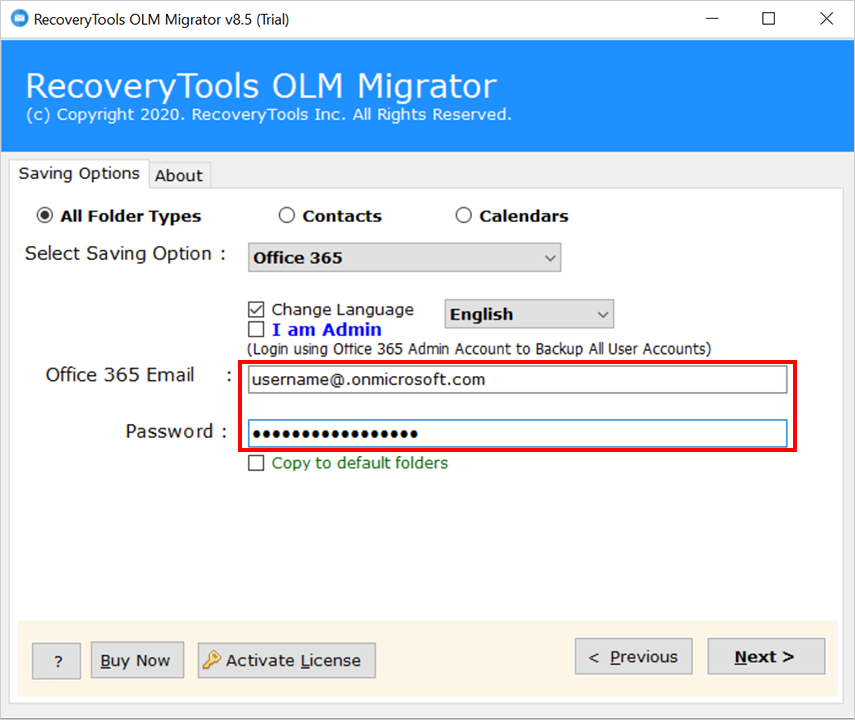855x720 pixels.
Task: Focus the Password input field
Action: point(517,434)
